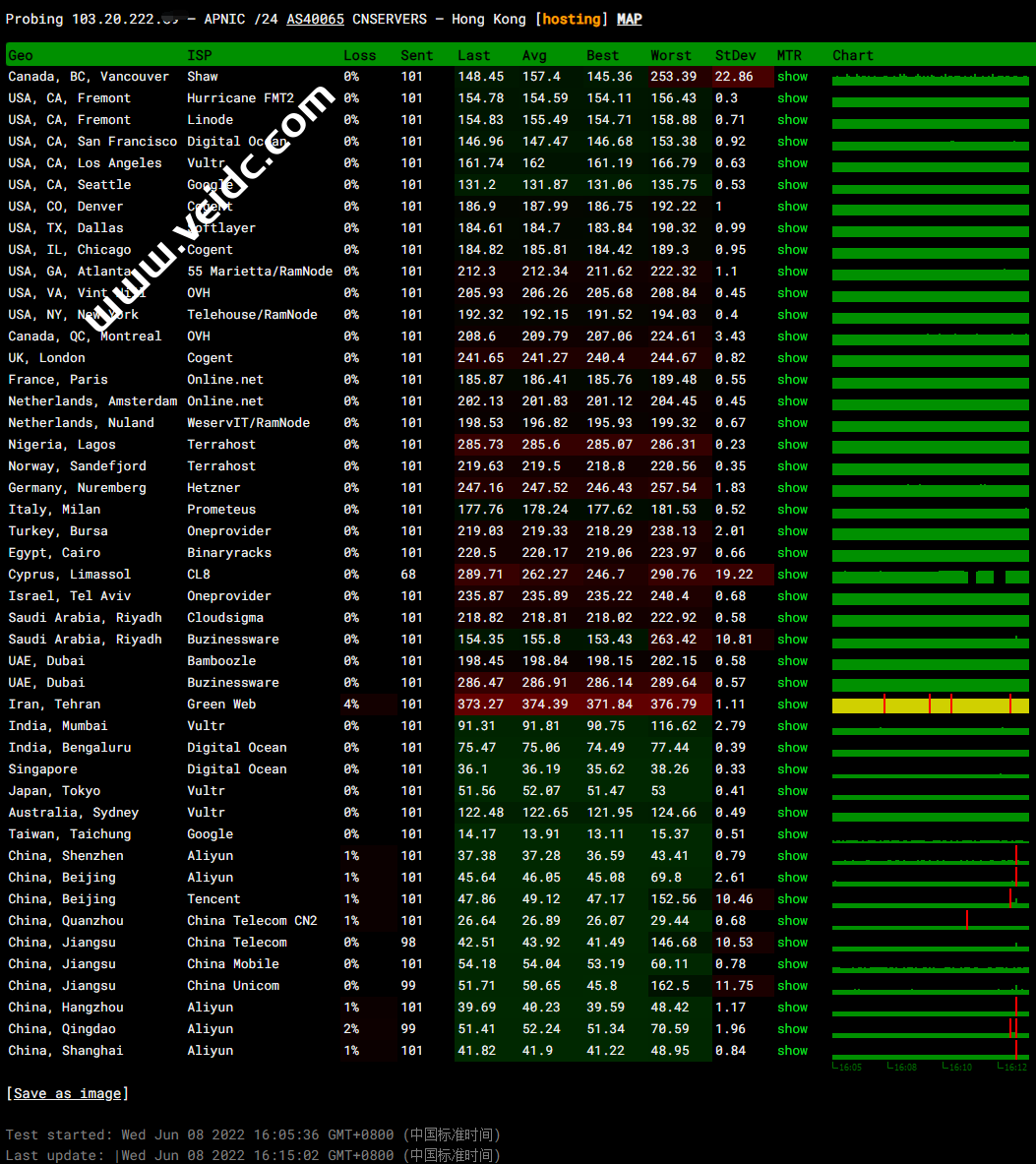Screen dimensions: 1036x1164
Task: Click the India, Bengaluru geo cell
Action: coord(70,748)
